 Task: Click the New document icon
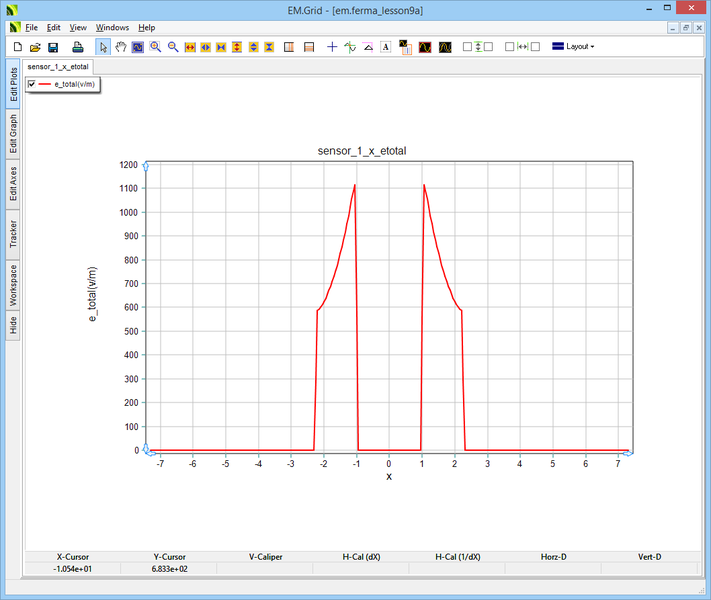[x=17, y=47]
